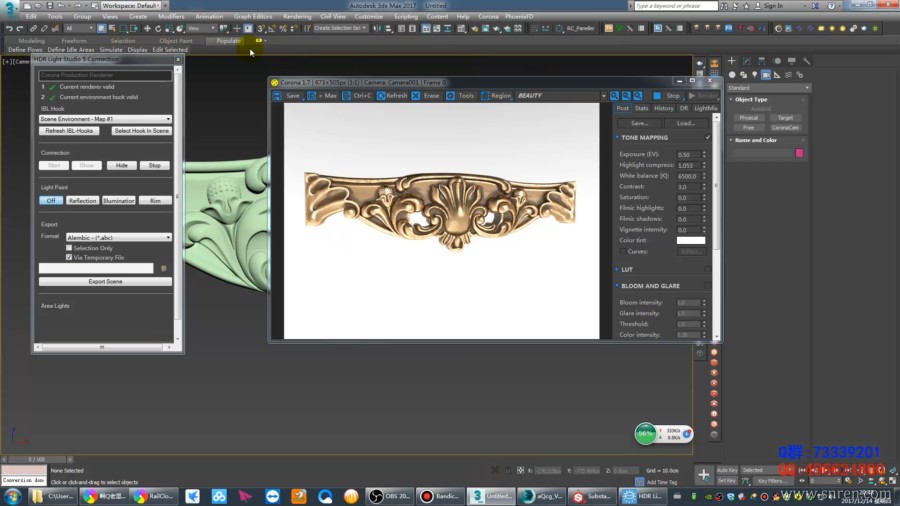Switch Light Paint to Rim
This screenshot has height=506, width=900.
[155, 201]
